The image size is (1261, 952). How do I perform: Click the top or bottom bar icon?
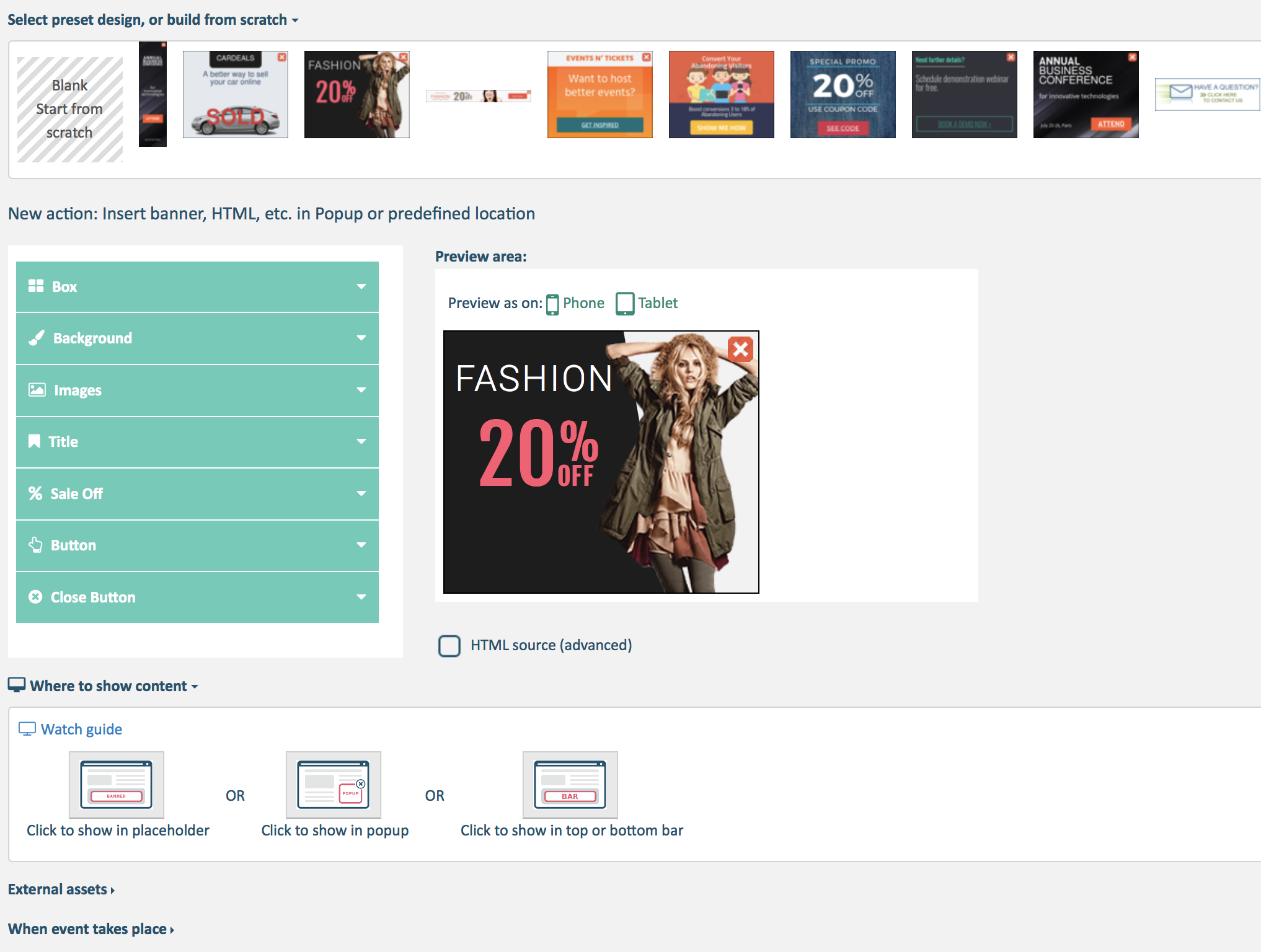(570, 785)
